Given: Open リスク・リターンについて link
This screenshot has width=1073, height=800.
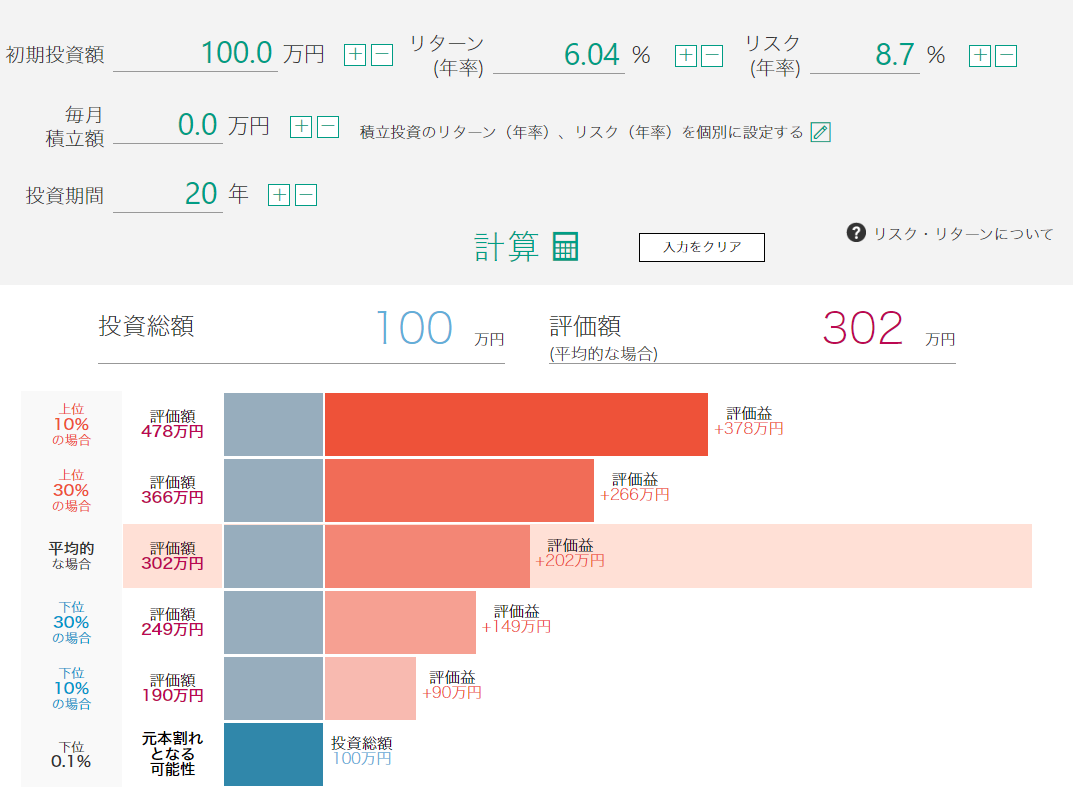Looking at the screenshot, I should 963,234.
